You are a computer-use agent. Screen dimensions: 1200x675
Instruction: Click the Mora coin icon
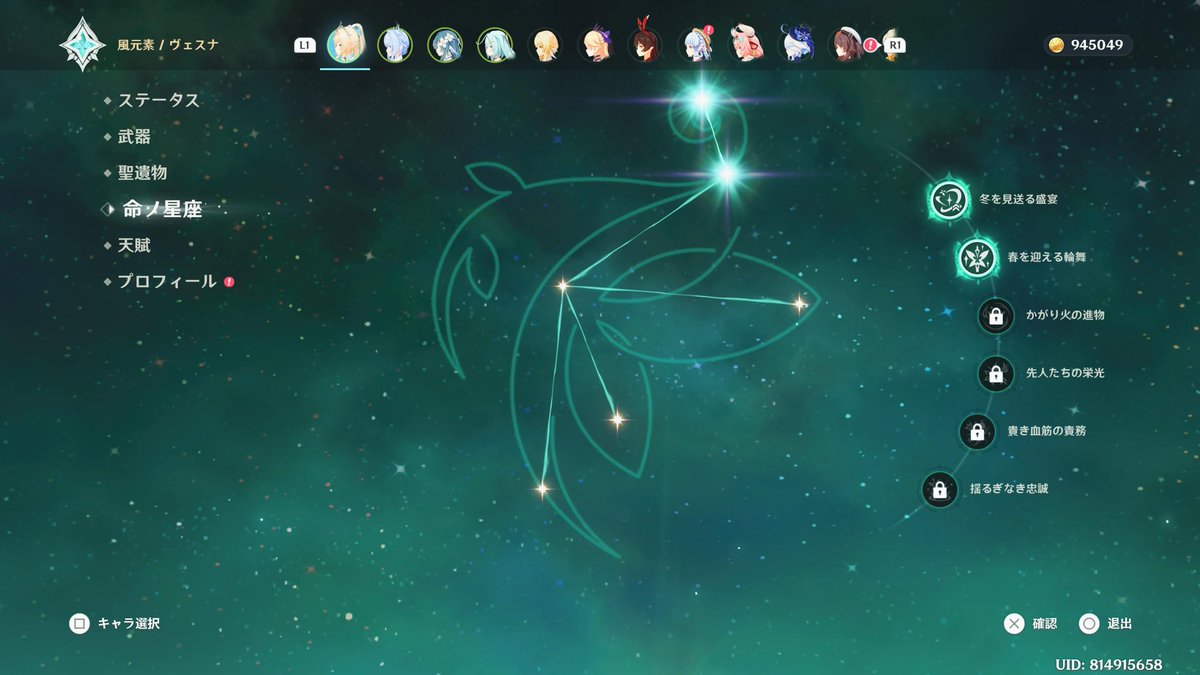[x=1056, y=45]
